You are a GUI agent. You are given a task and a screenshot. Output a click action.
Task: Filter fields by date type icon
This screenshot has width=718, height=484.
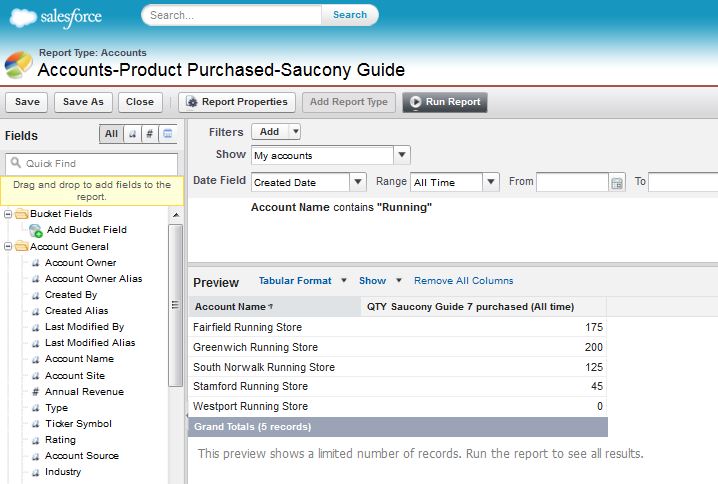tap(168, 134)
